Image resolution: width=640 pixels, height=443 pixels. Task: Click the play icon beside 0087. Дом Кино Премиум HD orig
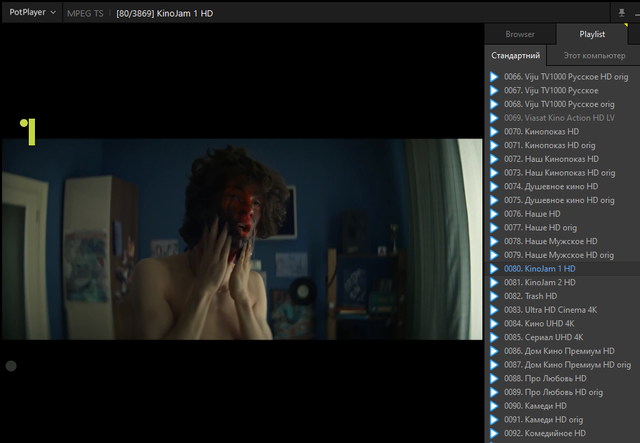point(494,365)
